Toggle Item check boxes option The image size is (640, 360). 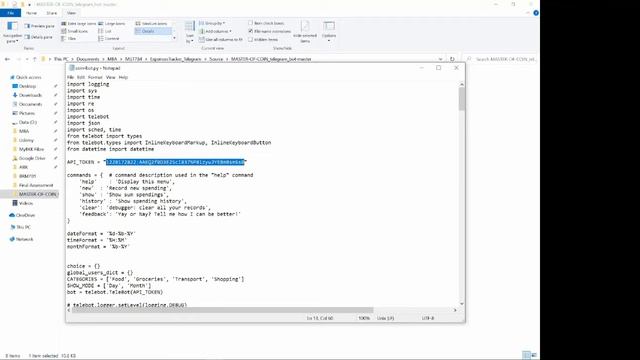click(x=266, y=23)
